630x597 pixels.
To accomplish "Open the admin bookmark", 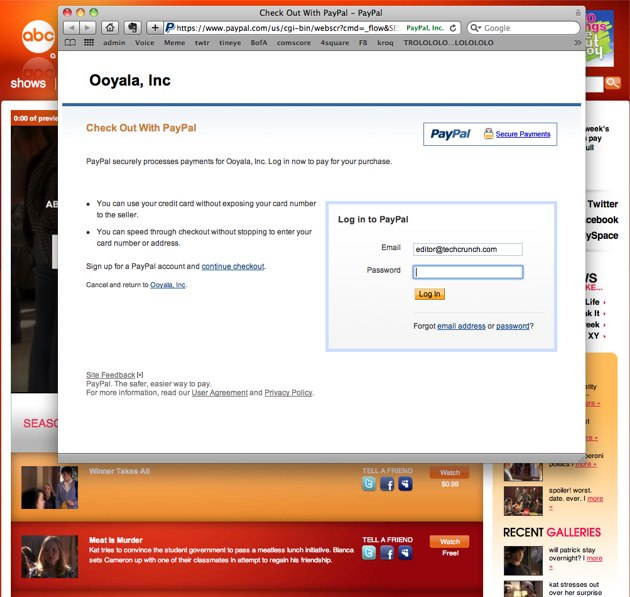I will click(x=114, y=43).
